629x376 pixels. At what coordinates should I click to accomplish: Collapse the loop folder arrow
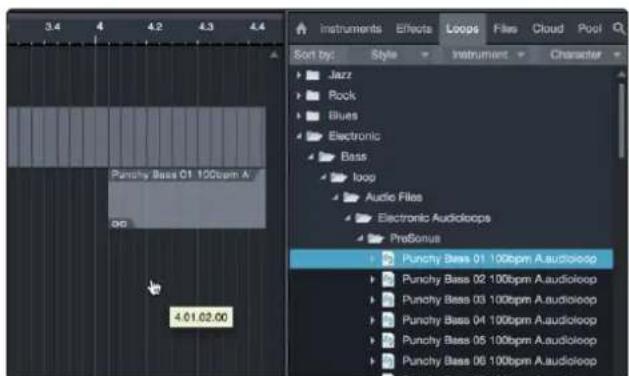(323, 177)
